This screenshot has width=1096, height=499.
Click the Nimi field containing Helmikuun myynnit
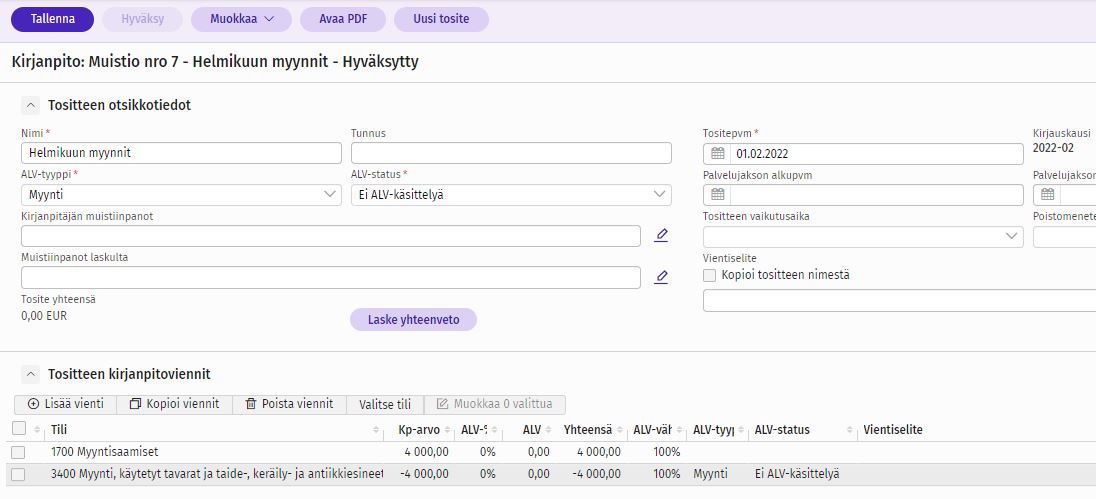coord(182,153)
